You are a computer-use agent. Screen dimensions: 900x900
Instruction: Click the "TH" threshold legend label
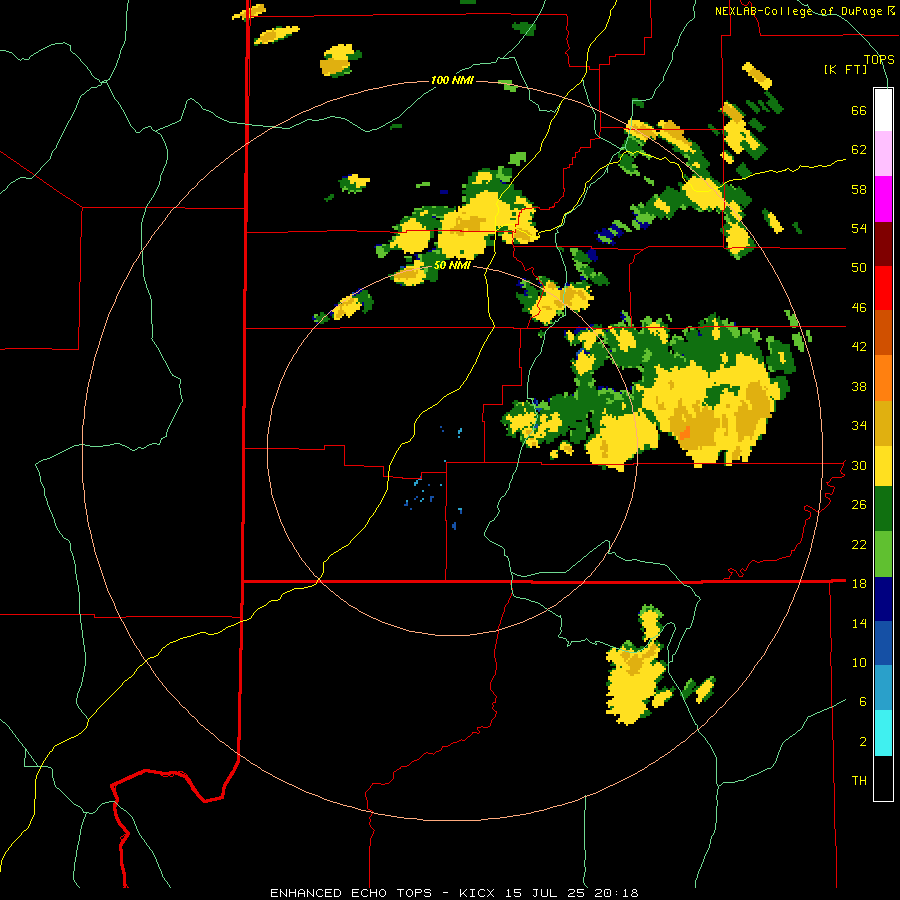[859, 781]
